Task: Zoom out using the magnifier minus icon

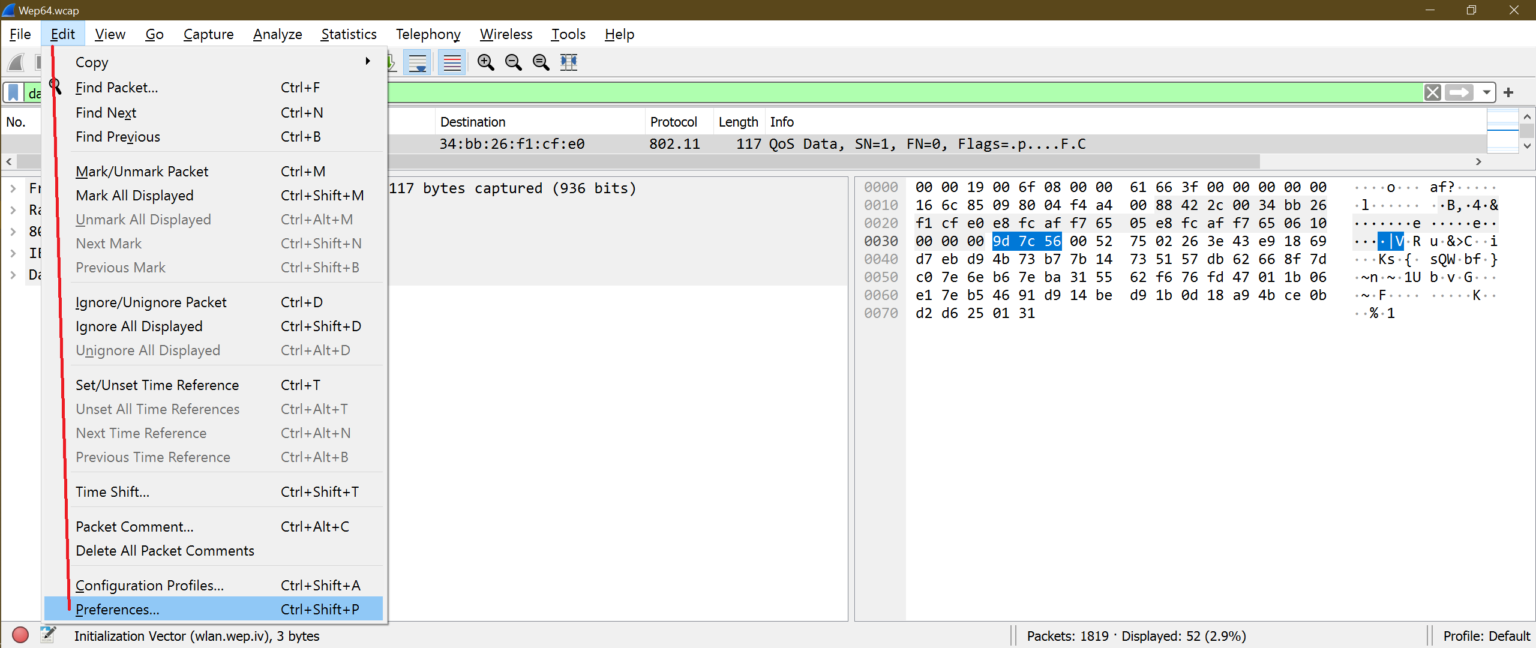Action: click(x=513, y=62)
